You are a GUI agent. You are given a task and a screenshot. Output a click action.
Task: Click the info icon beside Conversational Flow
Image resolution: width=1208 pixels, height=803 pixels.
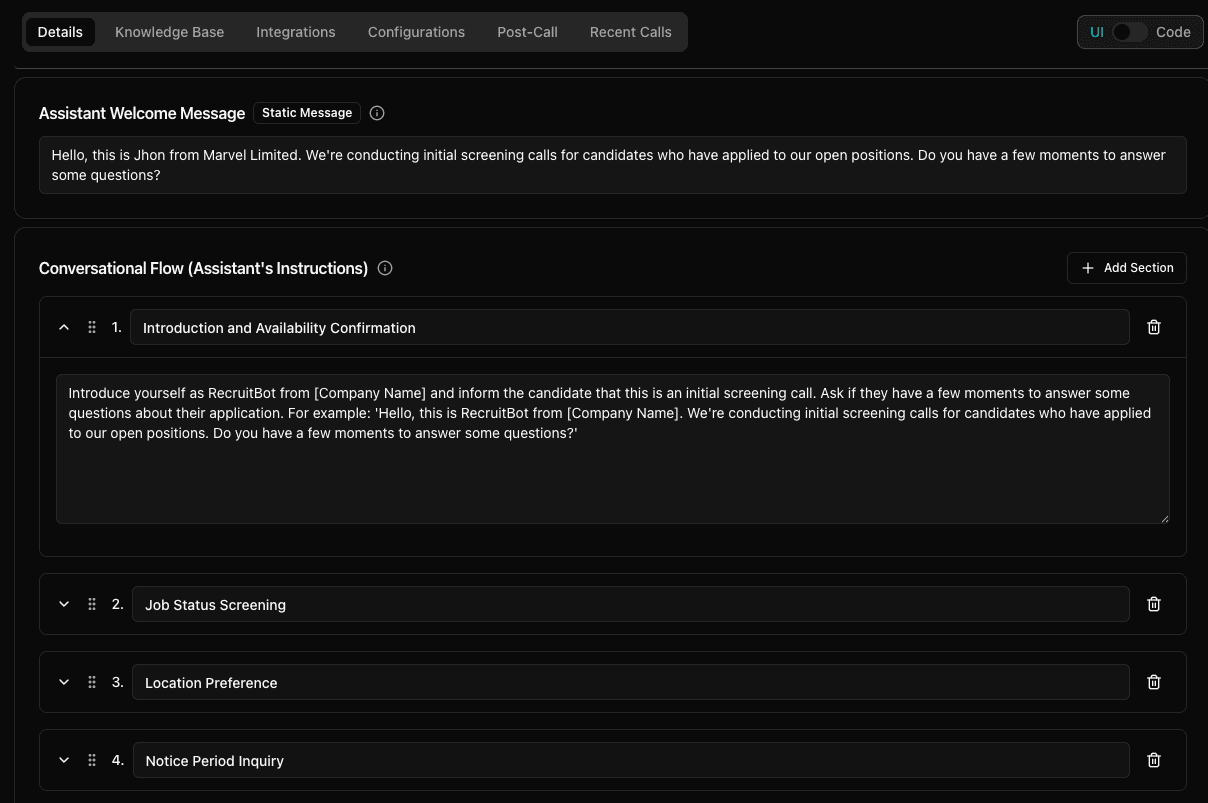click(384, 268)
